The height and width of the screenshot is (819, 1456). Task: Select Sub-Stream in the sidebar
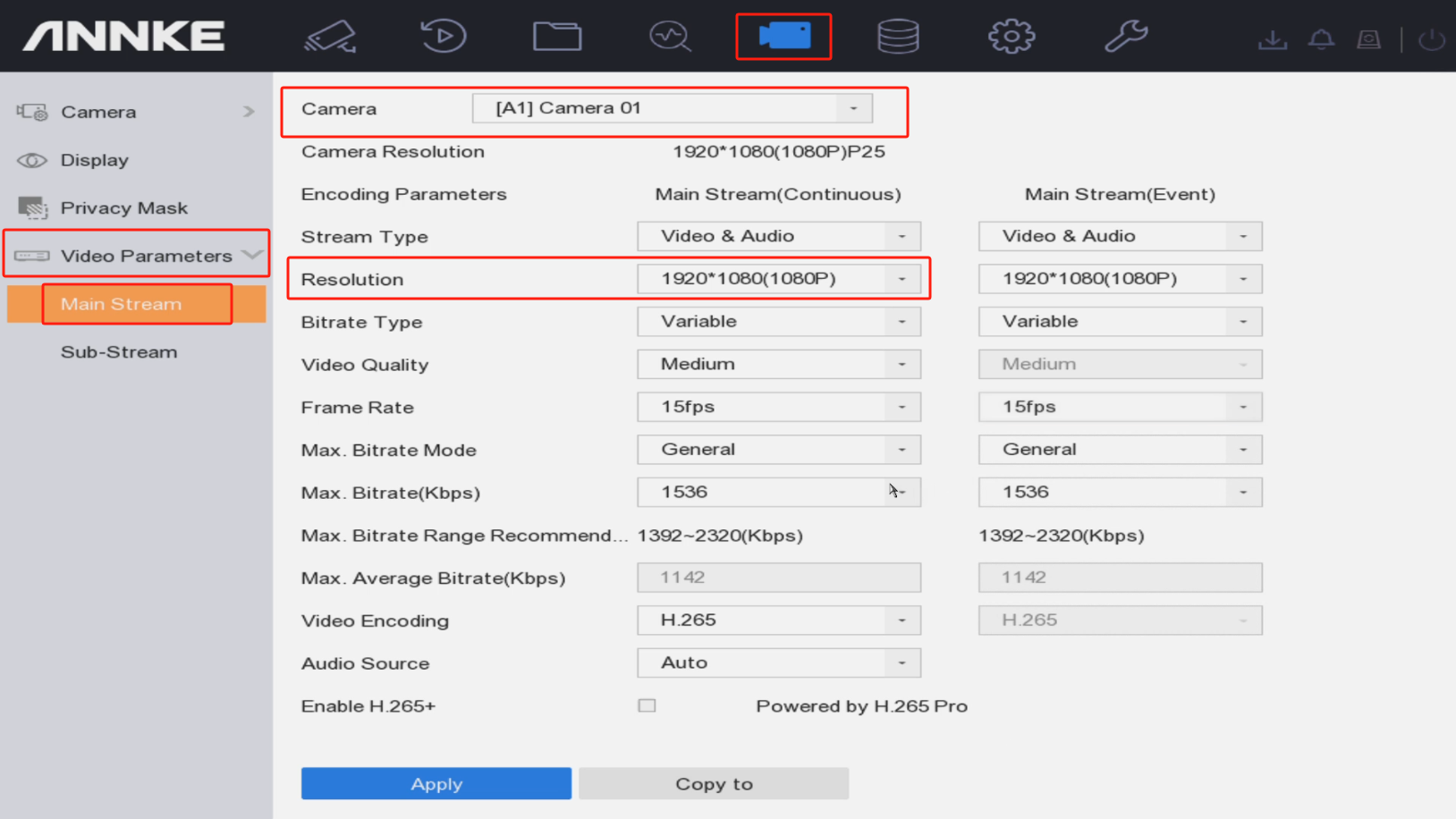coord(119,352)
